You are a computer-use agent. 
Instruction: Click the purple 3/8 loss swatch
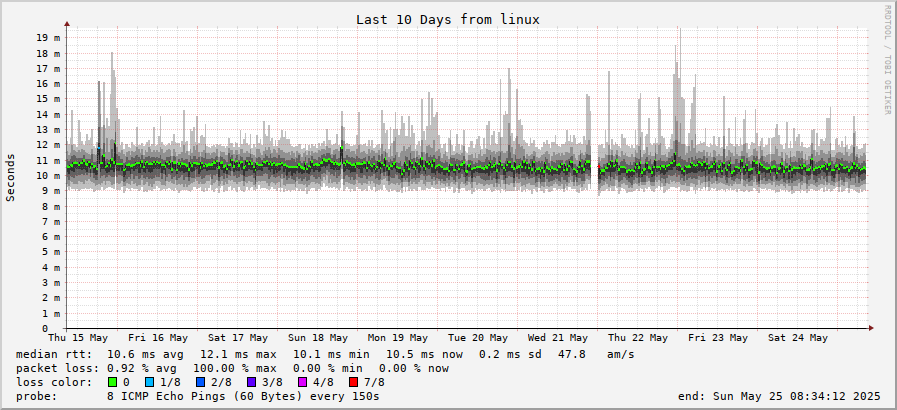pyautogui.click(x=251, y=382)
